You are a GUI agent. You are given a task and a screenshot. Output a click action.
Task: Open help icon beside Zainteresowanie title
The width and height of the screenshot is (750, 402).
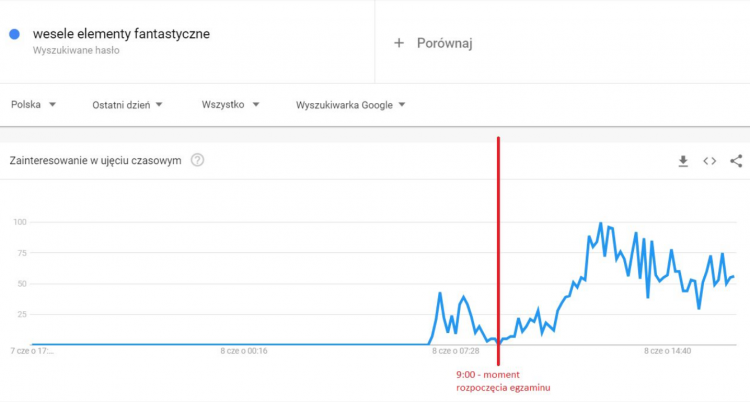tap(197, 160)
